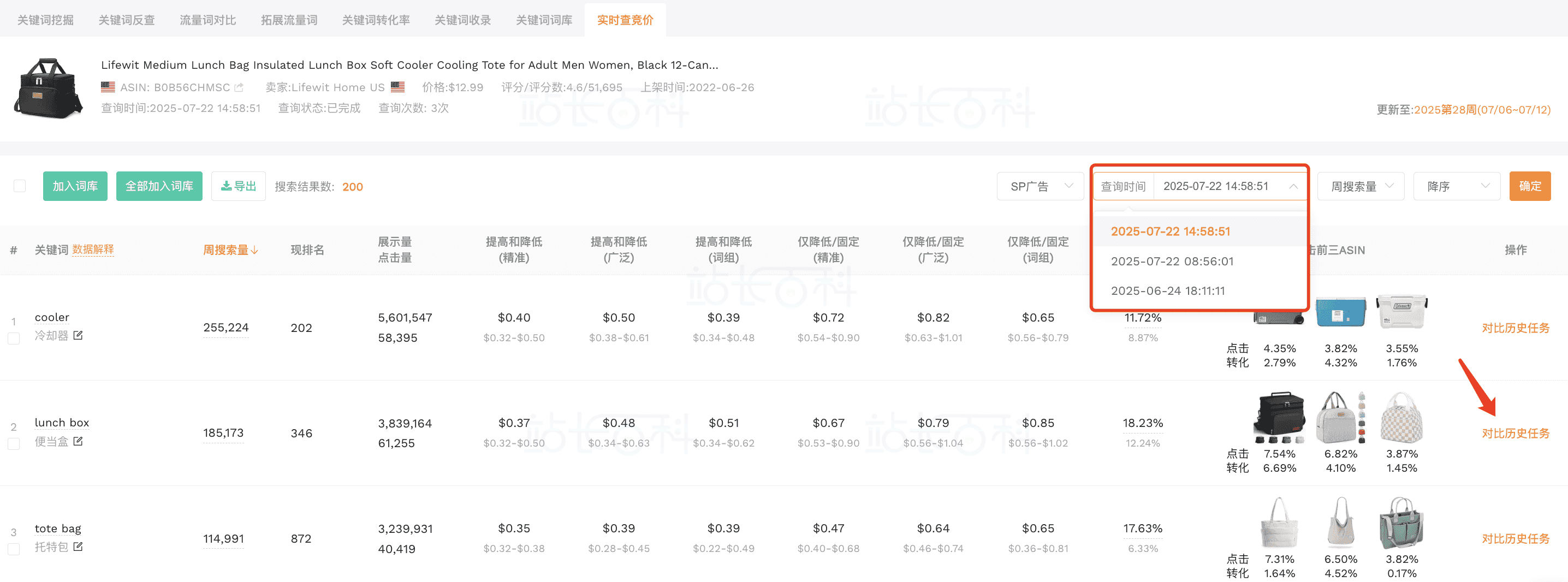Click weekly search volume 255,224
Image resolution: width=1568 pixels, height=582 pixels.
(226, 328)
